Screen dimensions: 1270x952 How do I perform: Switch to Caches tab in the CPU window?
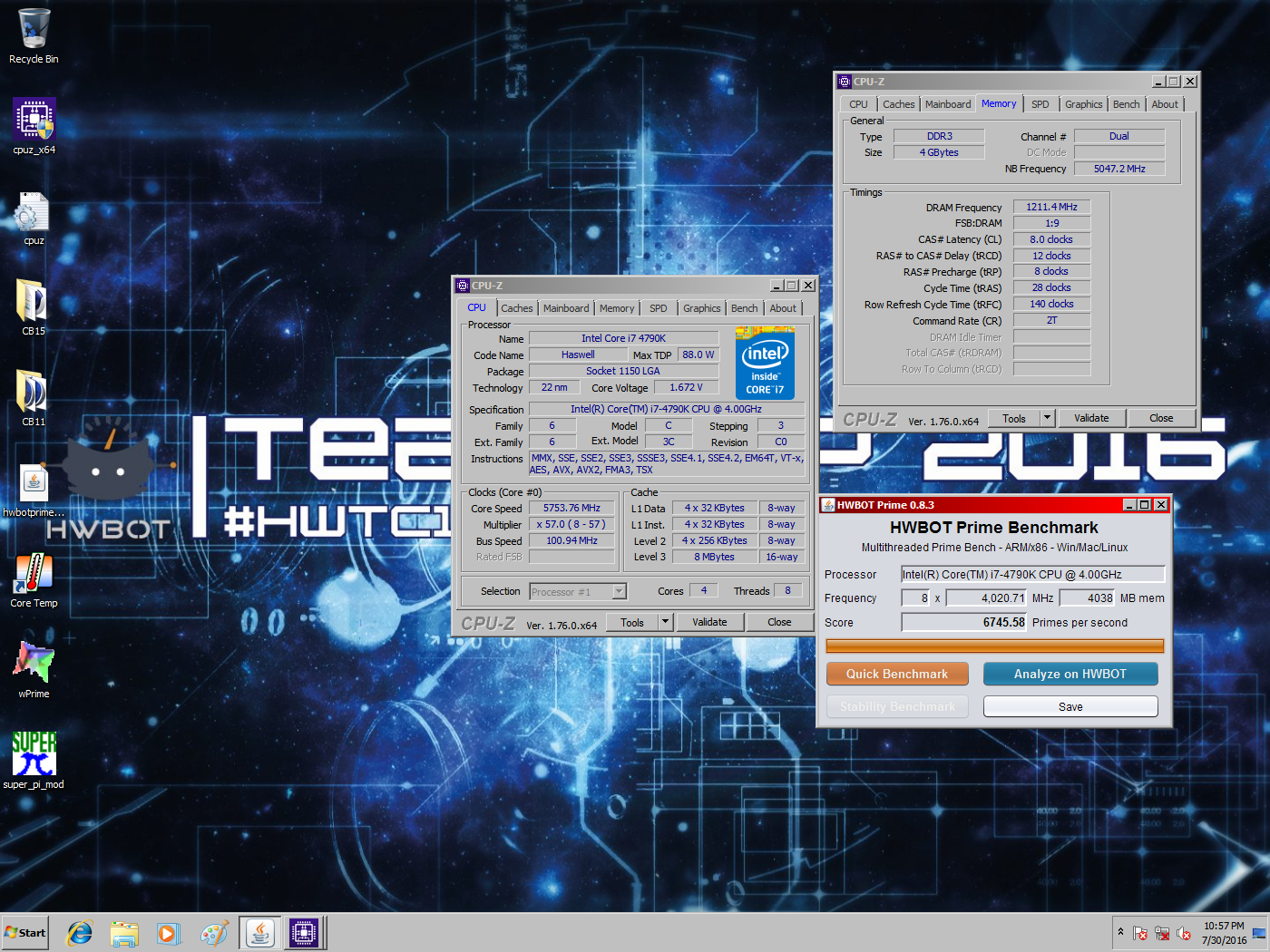coord(517,308)
